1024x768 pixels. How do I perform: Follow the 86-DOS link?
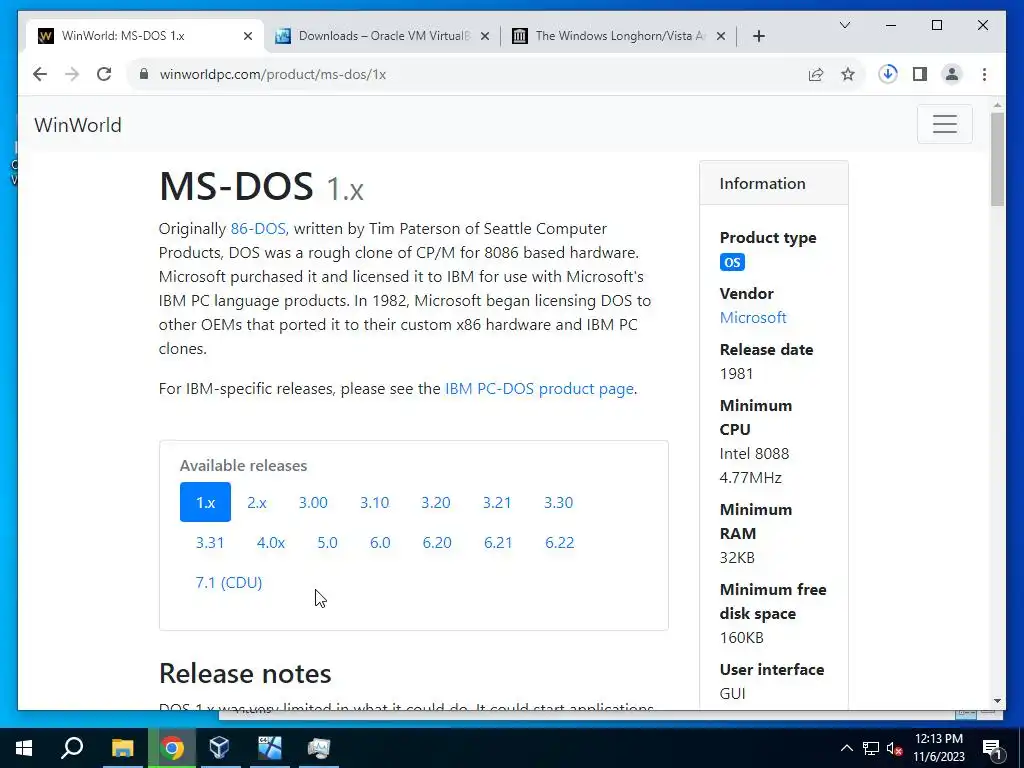click(x=258, y=229)
